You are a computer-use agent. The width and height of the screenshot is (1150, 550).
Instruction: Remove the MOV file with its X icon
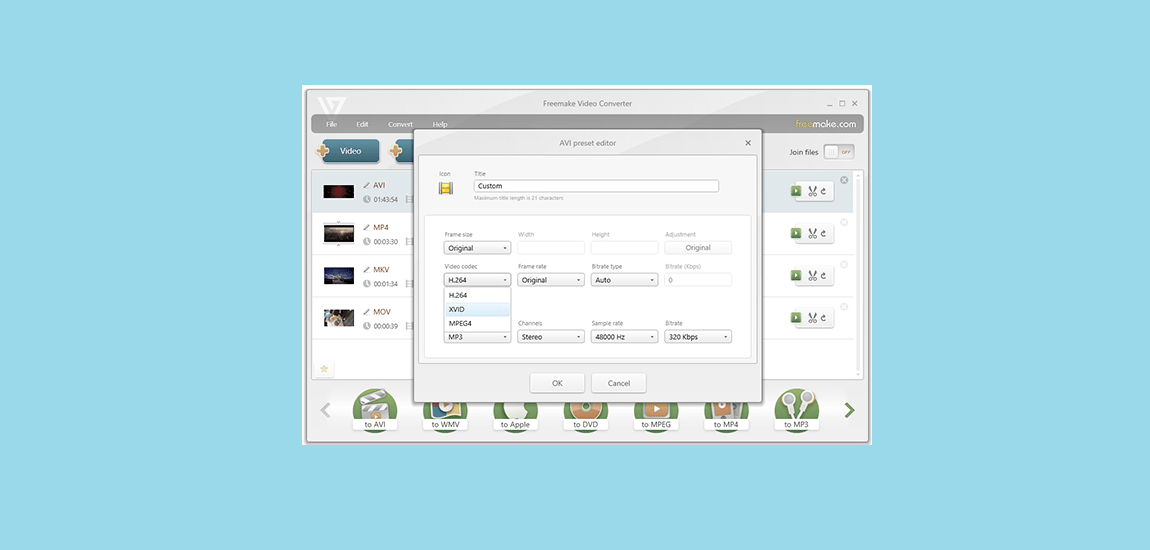coord(844,307)
